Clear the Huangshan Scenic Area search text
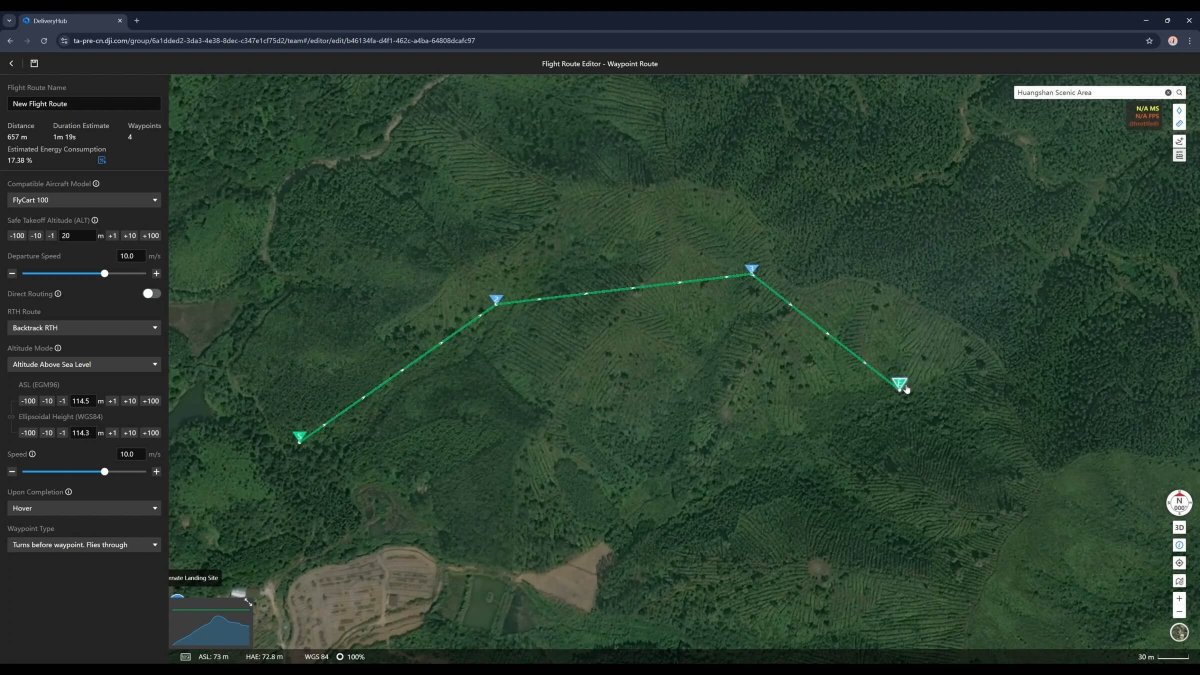The image size is (1200, 675). pyautogui.click(x=1168, y=92)
